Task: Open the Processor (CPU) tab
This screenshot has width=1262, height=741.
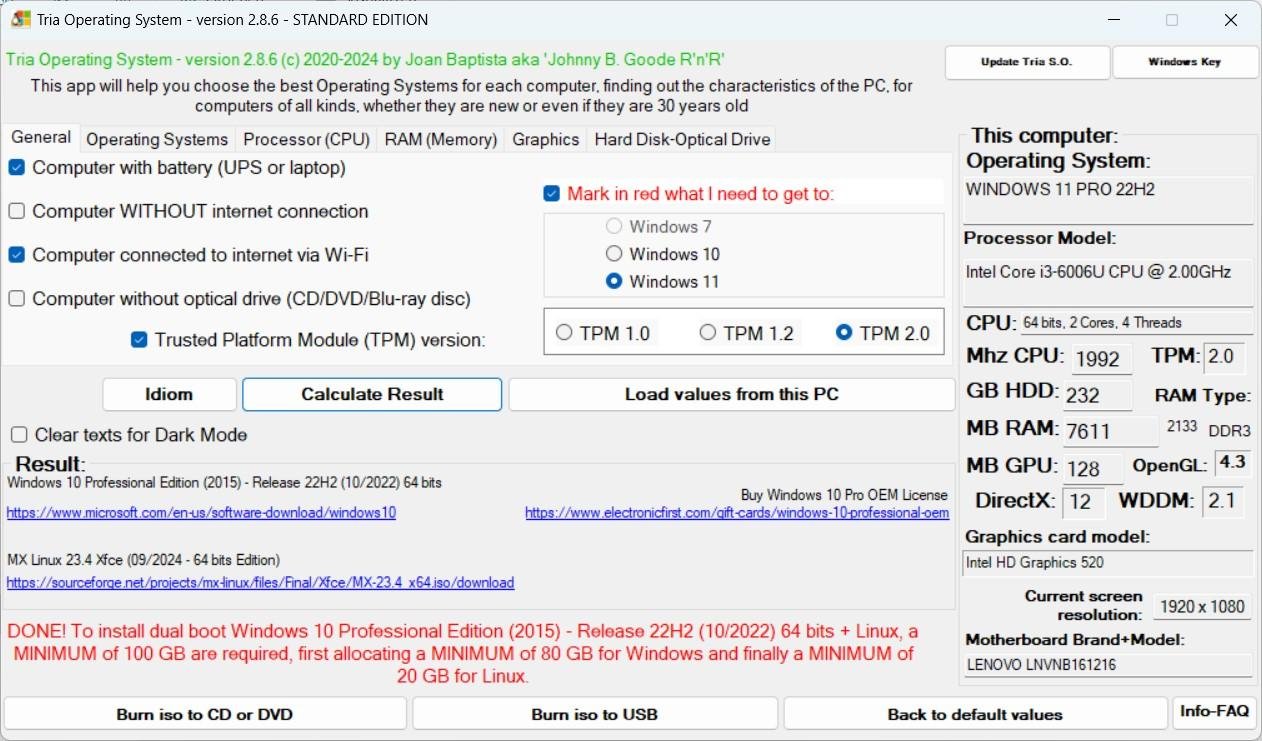Action: click(306, 140)
